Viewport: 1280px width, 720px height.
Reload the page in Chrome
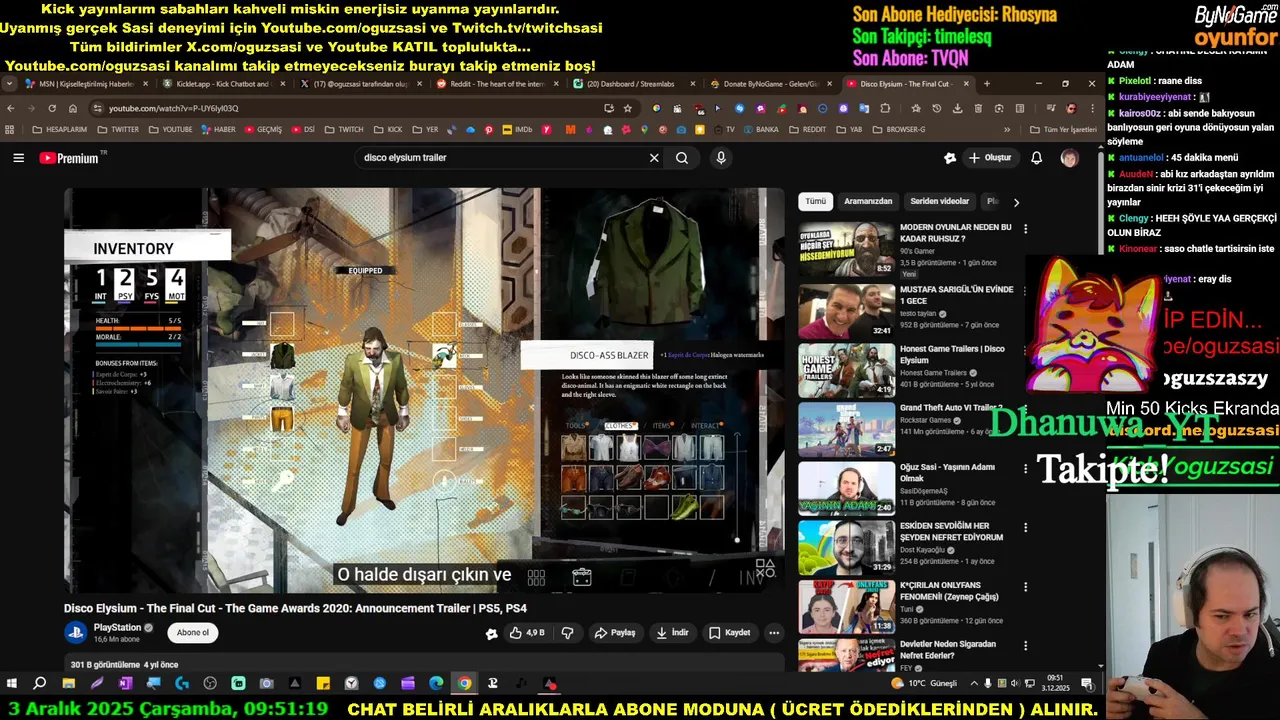[52, 108]
